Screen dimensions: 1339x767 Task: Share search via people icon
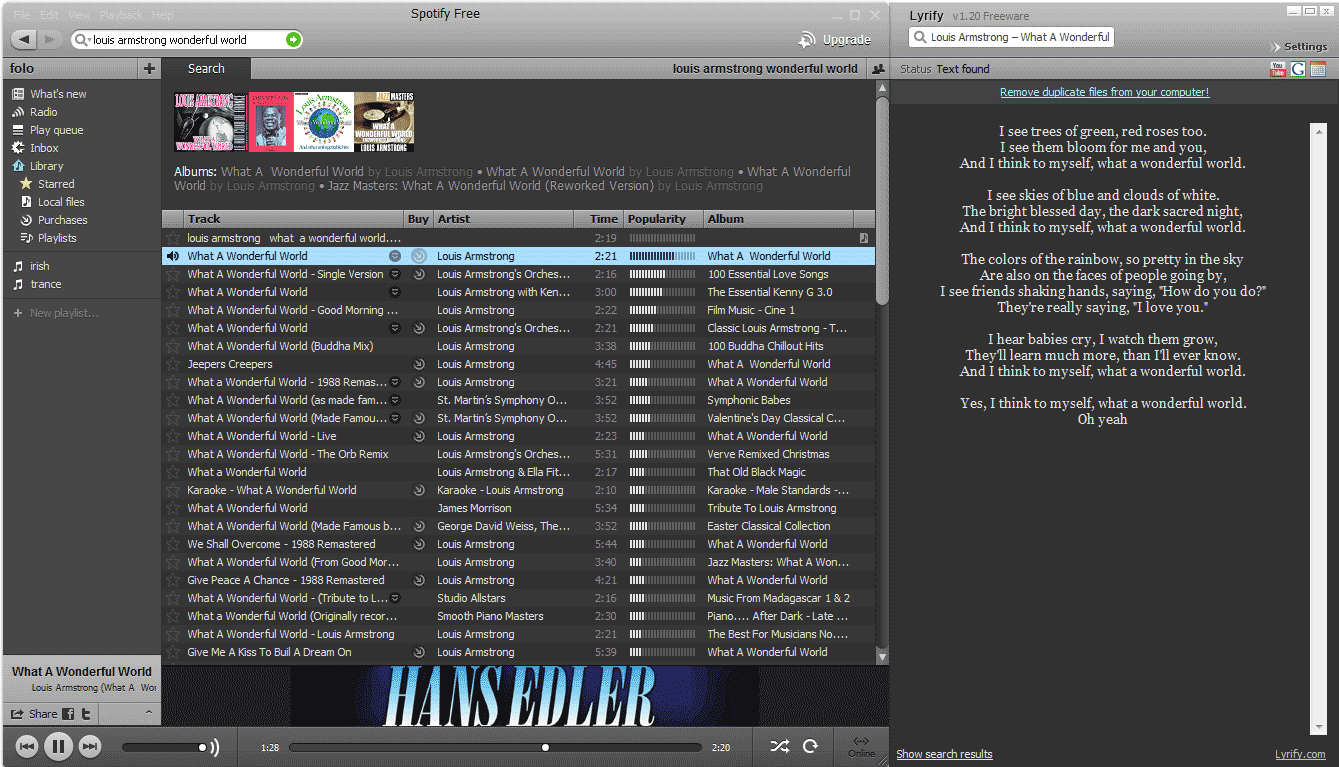click(877, 69)
